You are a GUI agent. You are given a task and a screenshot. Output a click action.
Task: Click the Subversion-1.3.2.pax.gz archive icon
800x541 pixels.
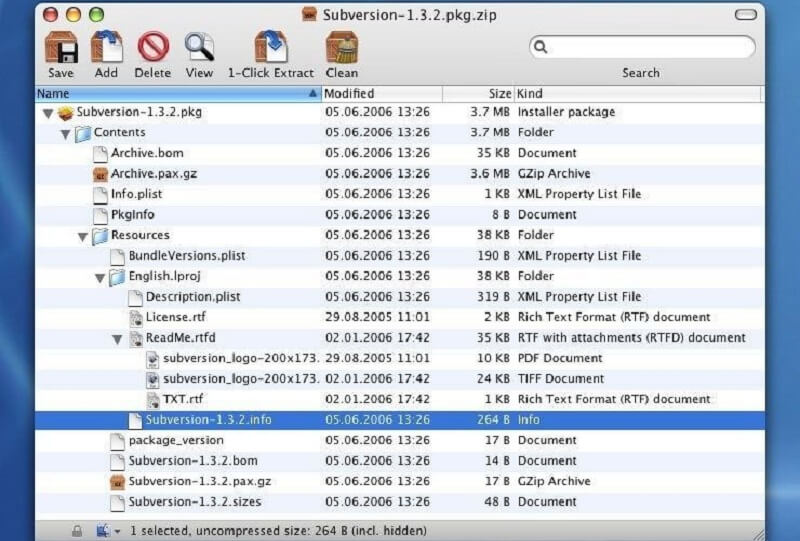point(117,482)
